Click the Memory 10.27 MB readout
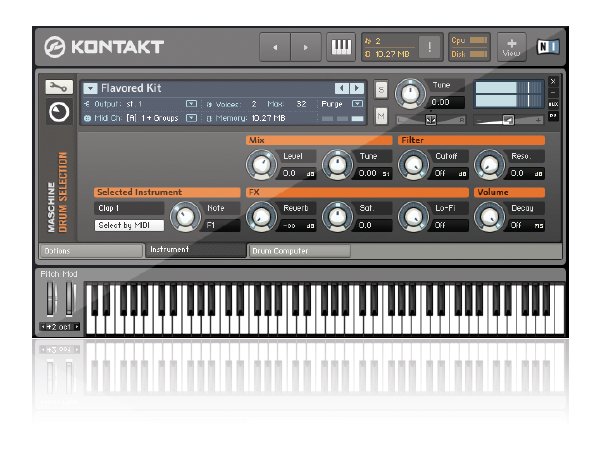 click(x=269, y=118)
